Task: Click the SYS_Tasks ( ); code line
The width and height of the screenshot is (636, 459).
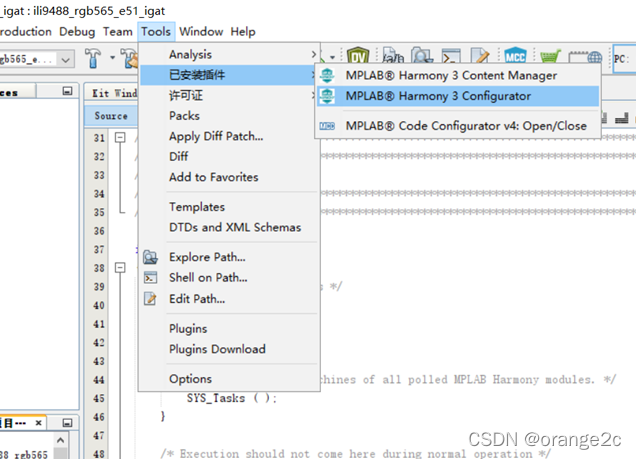Action: [x=232, y=398]
